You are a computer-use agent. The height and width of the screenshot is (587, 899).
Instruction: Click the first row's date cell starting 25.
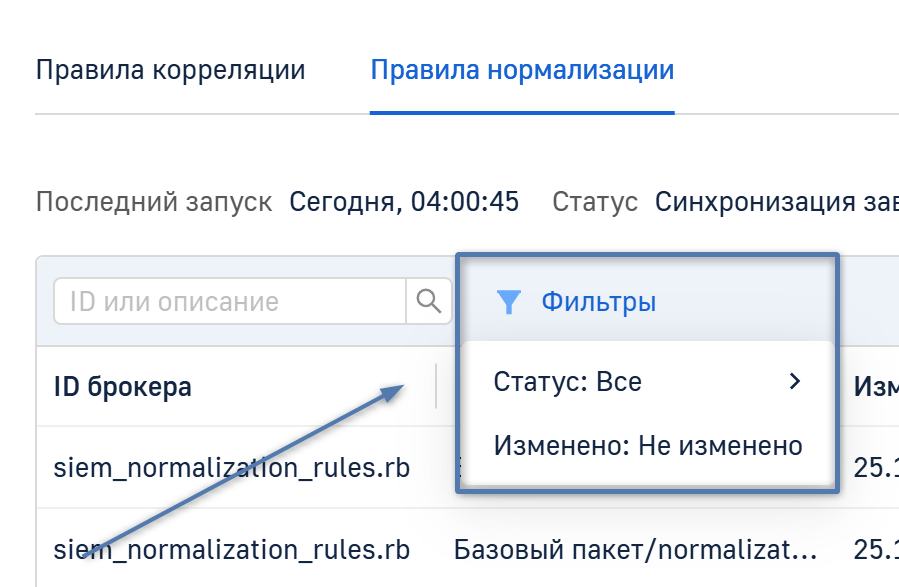tap(875, 468)
